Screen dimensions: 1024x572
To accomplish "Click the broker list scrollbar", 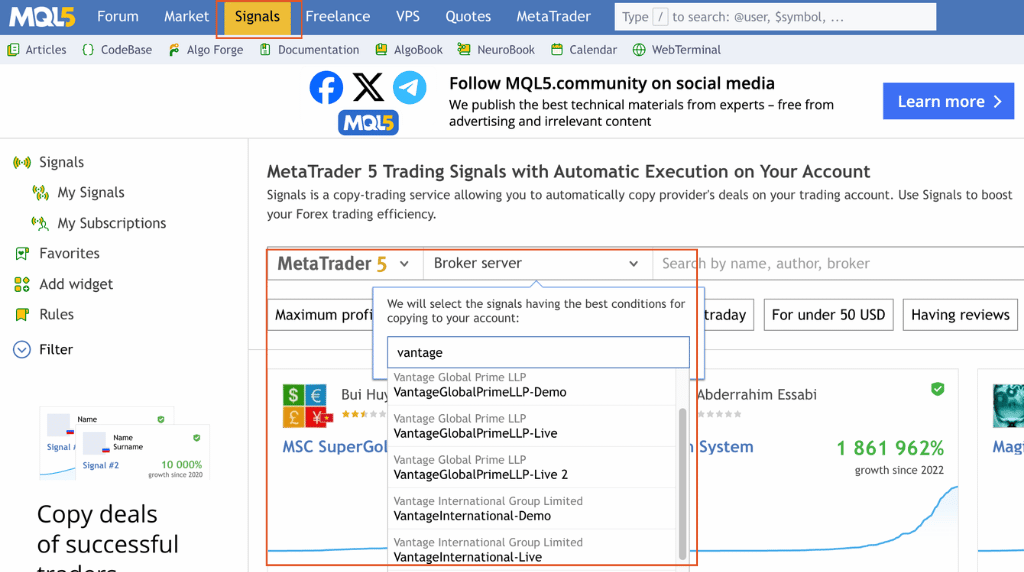I will pyautogui.click(x=682, y=483).
